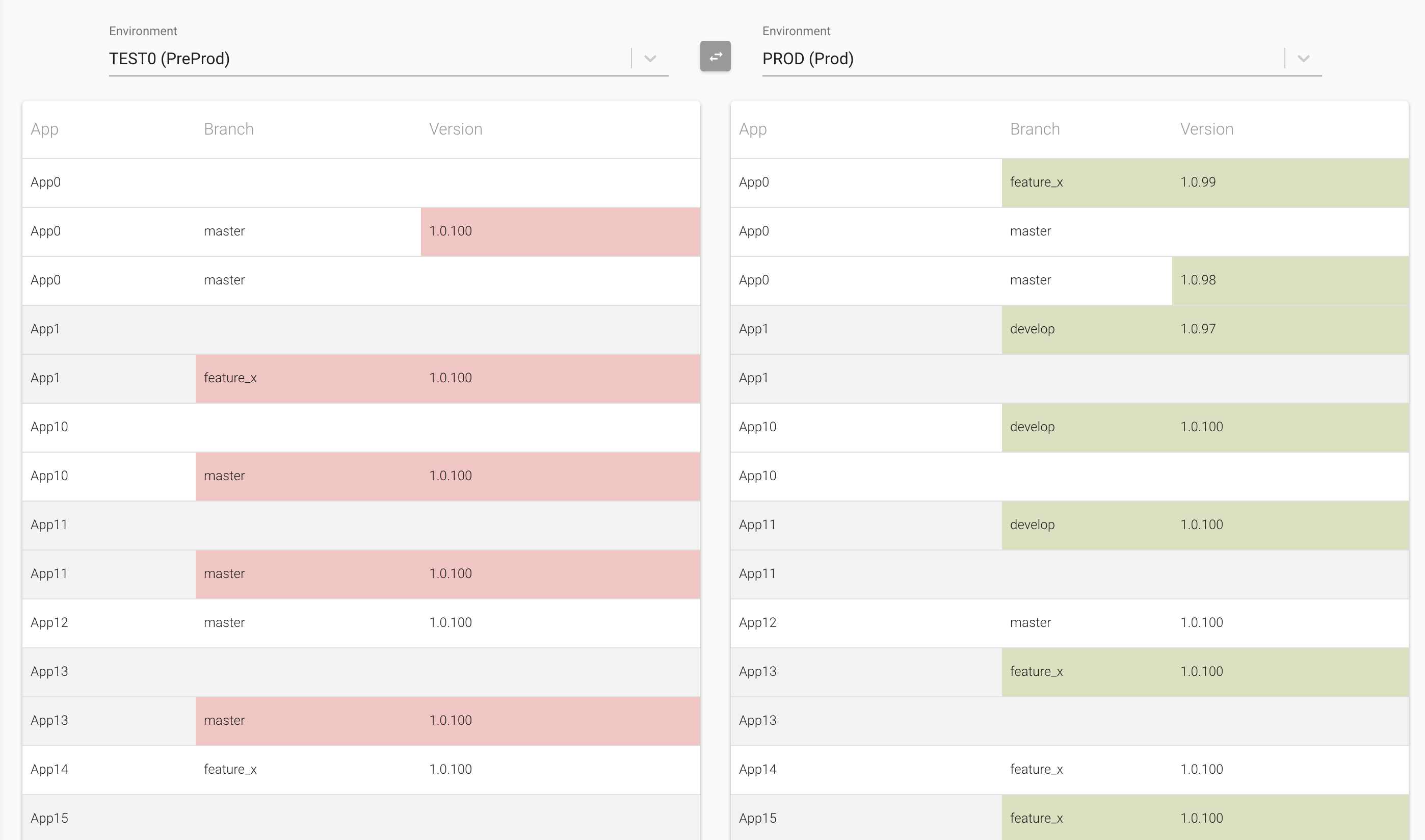
Task: Select the TEST0 (PreProd) environment field
Action: point(339,58)
